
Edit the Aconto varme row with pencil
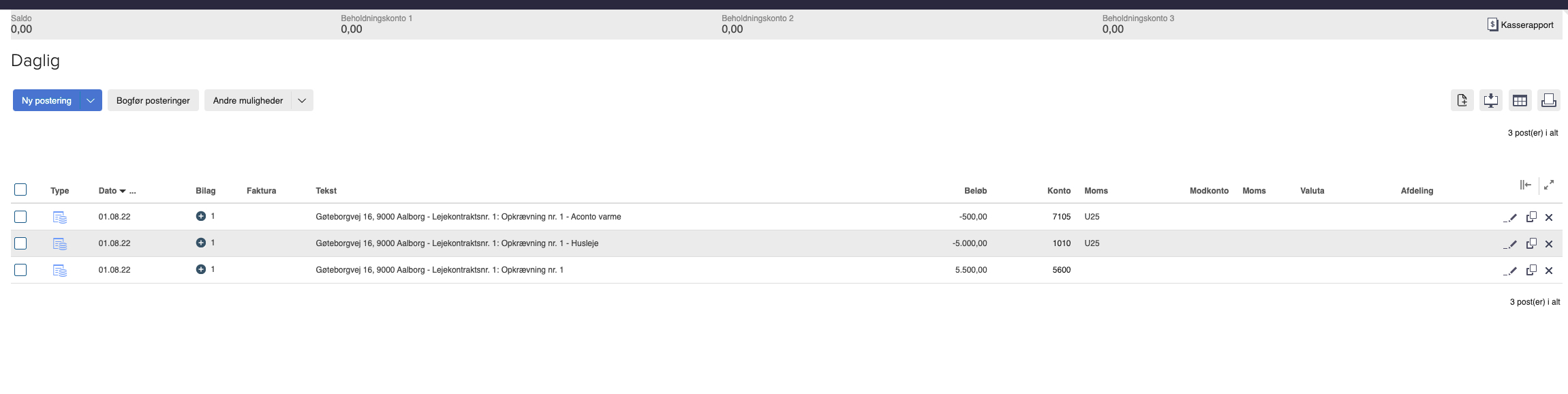pos(1510,217)
